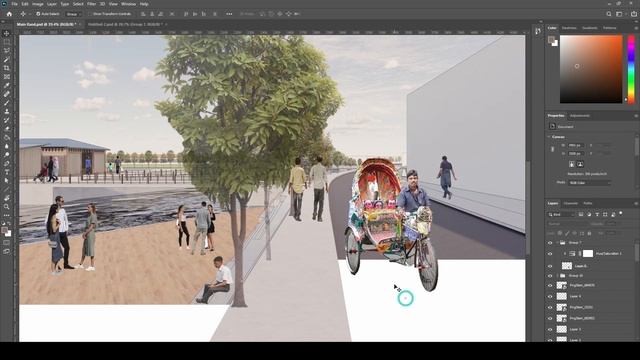Pick a color in the color field

coord(591,69)
